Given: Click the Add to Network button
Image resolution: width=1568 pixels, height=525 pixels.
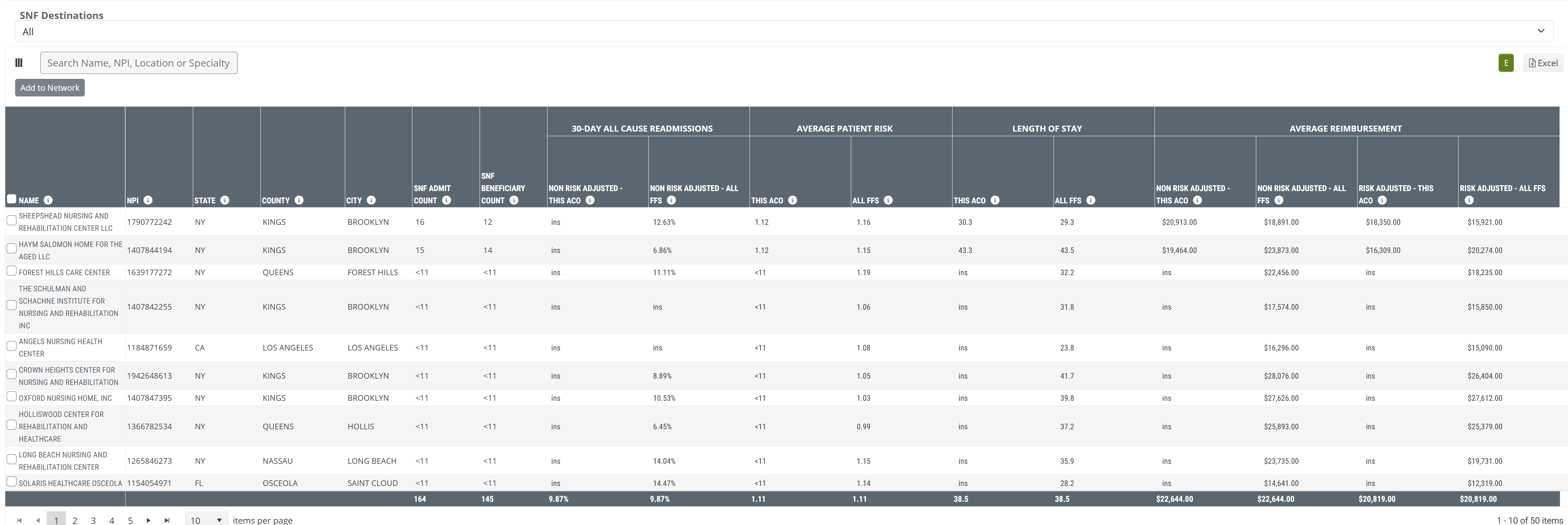Looking at the screenshot, I should (50, 88).
